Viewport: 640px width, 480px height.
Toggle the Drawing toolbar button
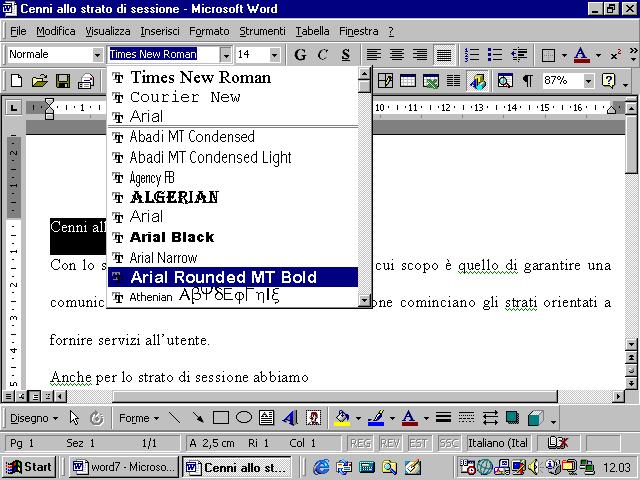click(x=477, y=80)
